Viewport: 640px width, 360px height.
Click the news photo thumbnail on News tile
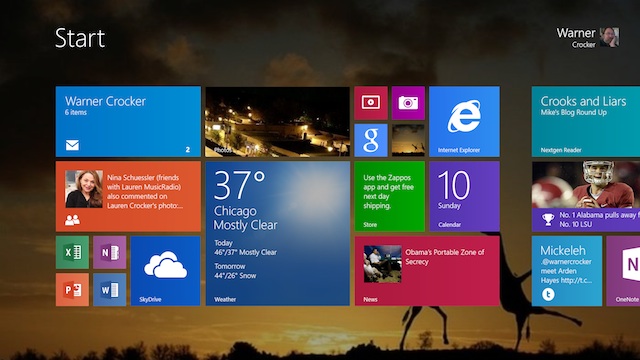tap(382, 264)
